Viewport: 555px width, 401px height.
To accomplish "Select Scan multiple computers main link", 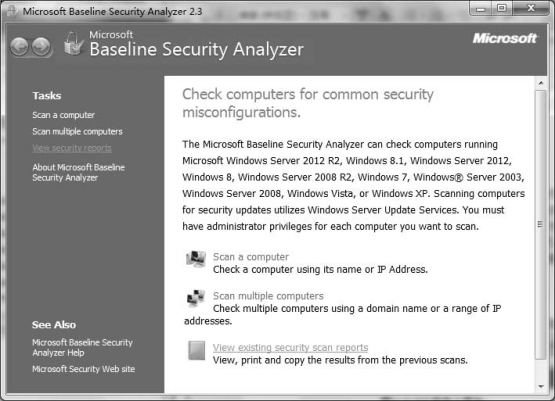I will click(268, 296).
